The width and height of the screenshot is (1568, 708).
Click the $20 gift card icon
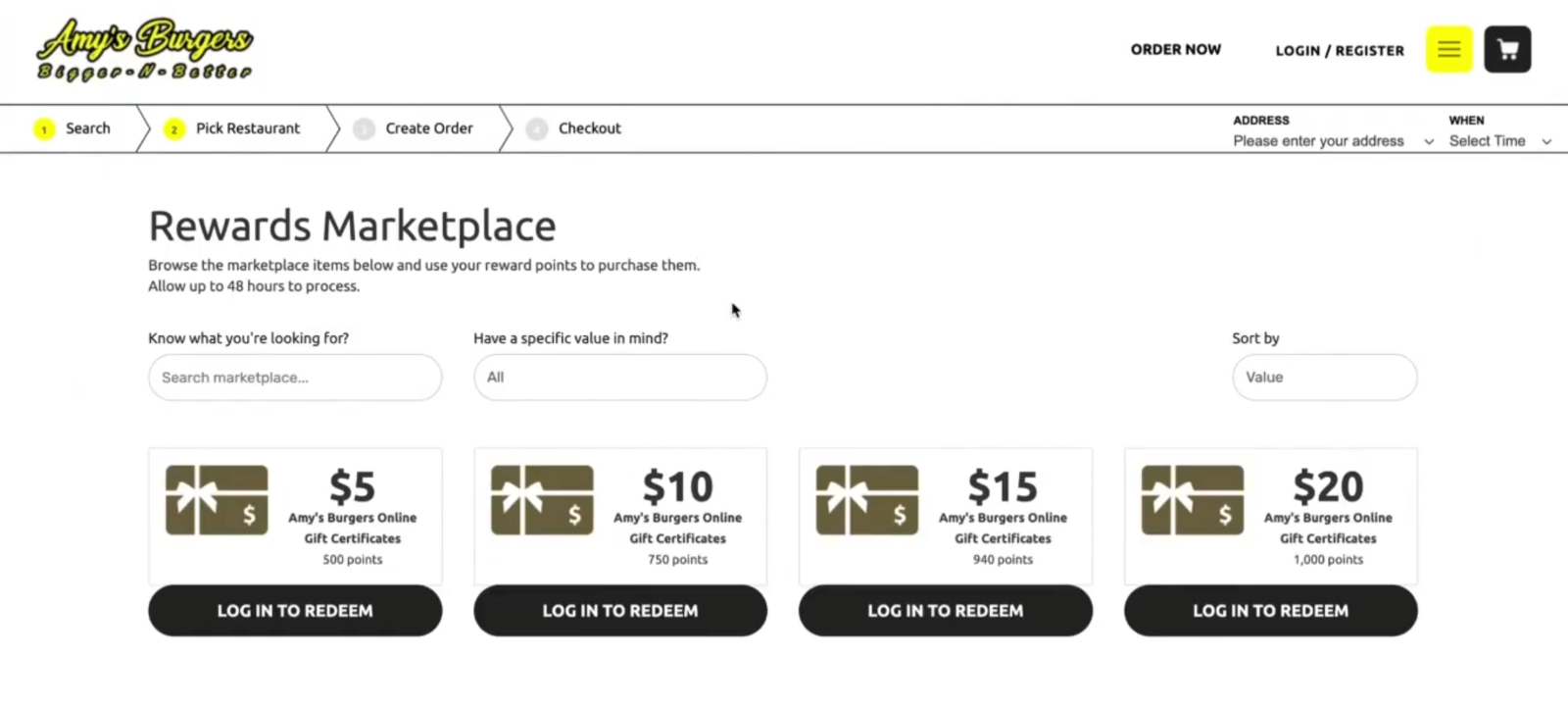1193,500
